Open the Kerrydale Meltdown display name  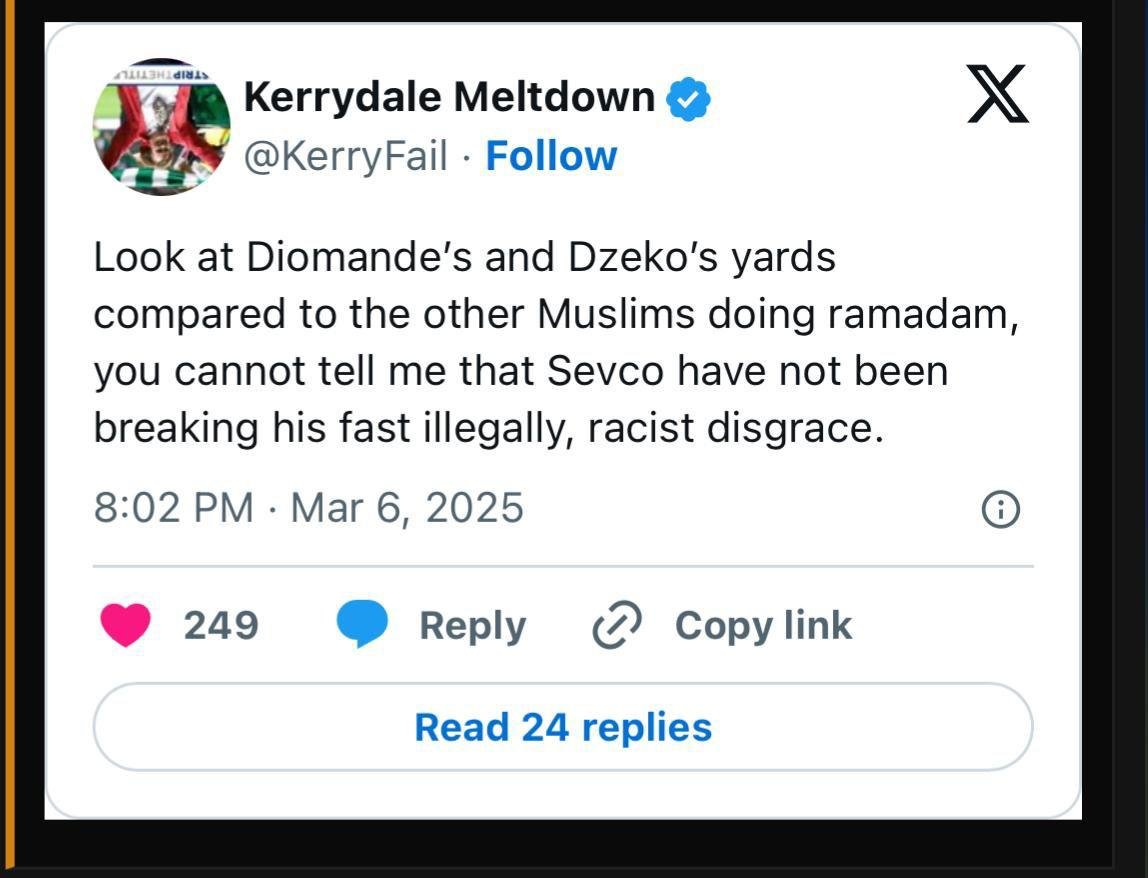449,97
